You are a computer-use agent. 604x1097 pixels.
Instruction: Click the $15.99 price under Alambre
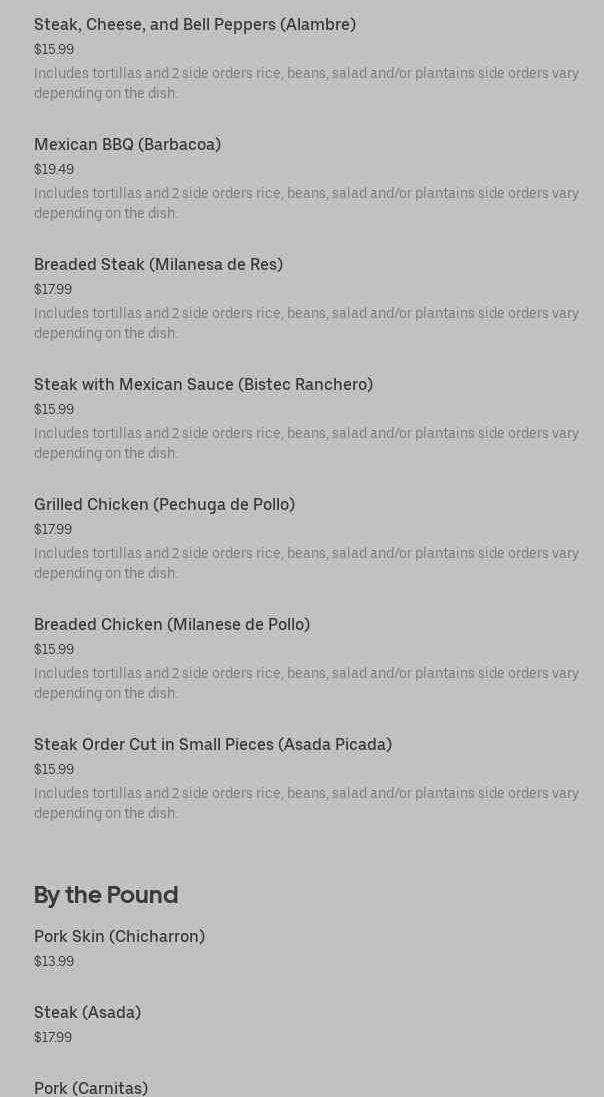[x=54, y=50]
